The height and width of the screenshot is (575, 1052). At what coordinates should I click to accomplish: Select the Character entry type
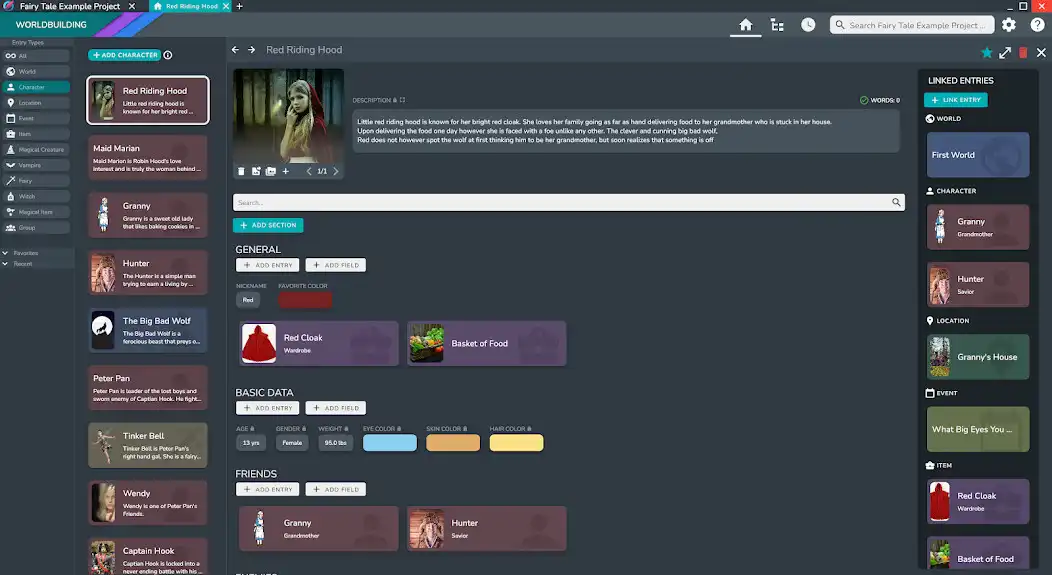(36, 87)
